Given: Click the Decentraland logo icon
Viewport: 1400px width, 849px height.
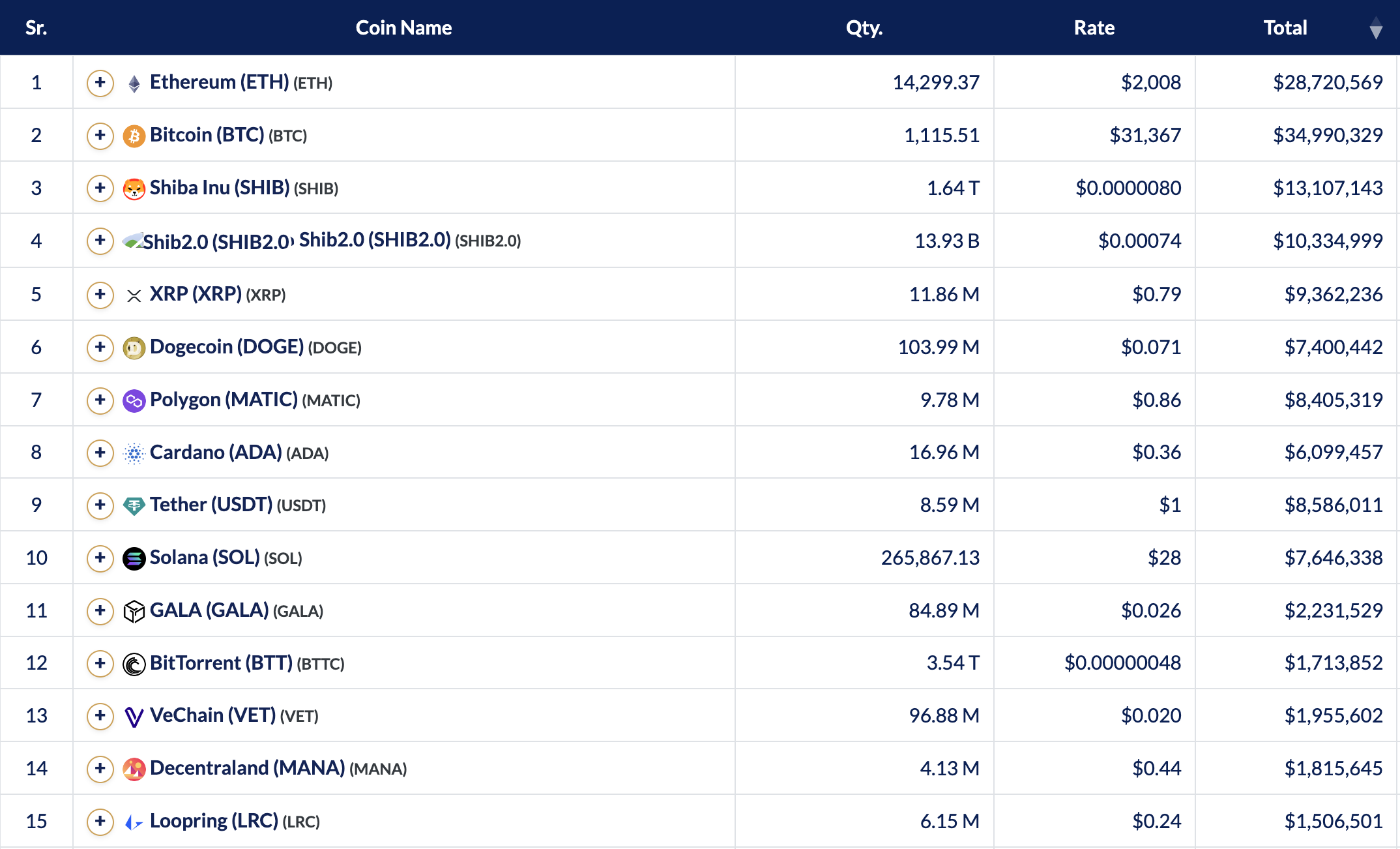Looking at the screenshot, I should click(x=134, y=769).
